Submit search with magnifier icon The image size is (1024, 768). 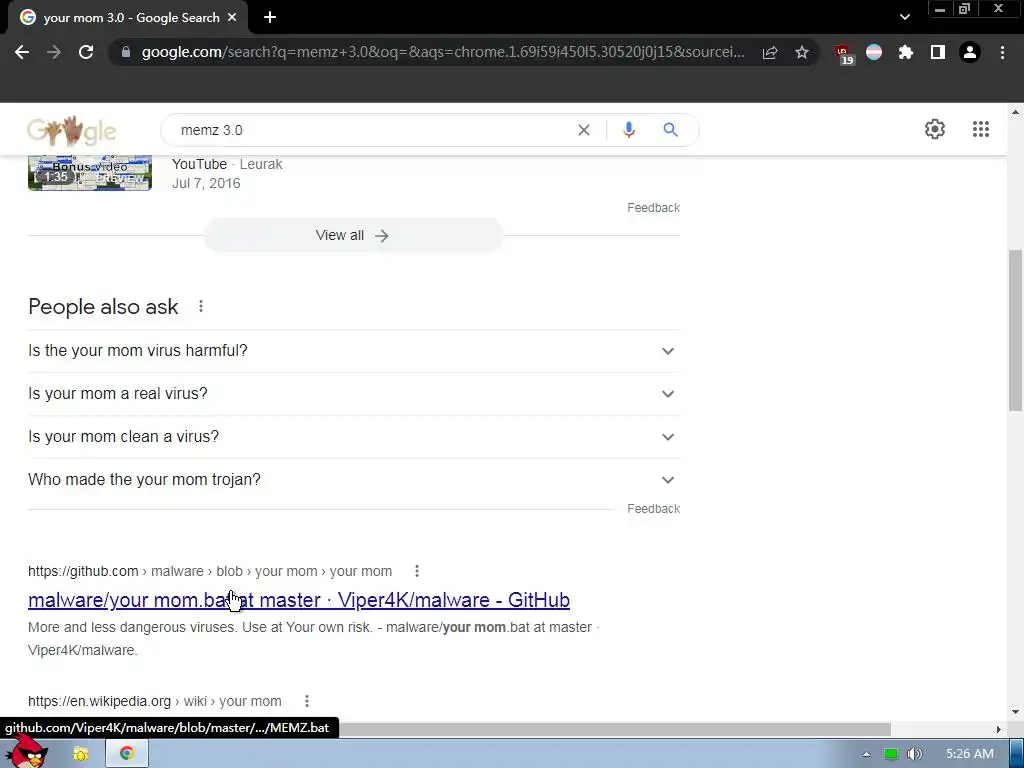(670, 130)
